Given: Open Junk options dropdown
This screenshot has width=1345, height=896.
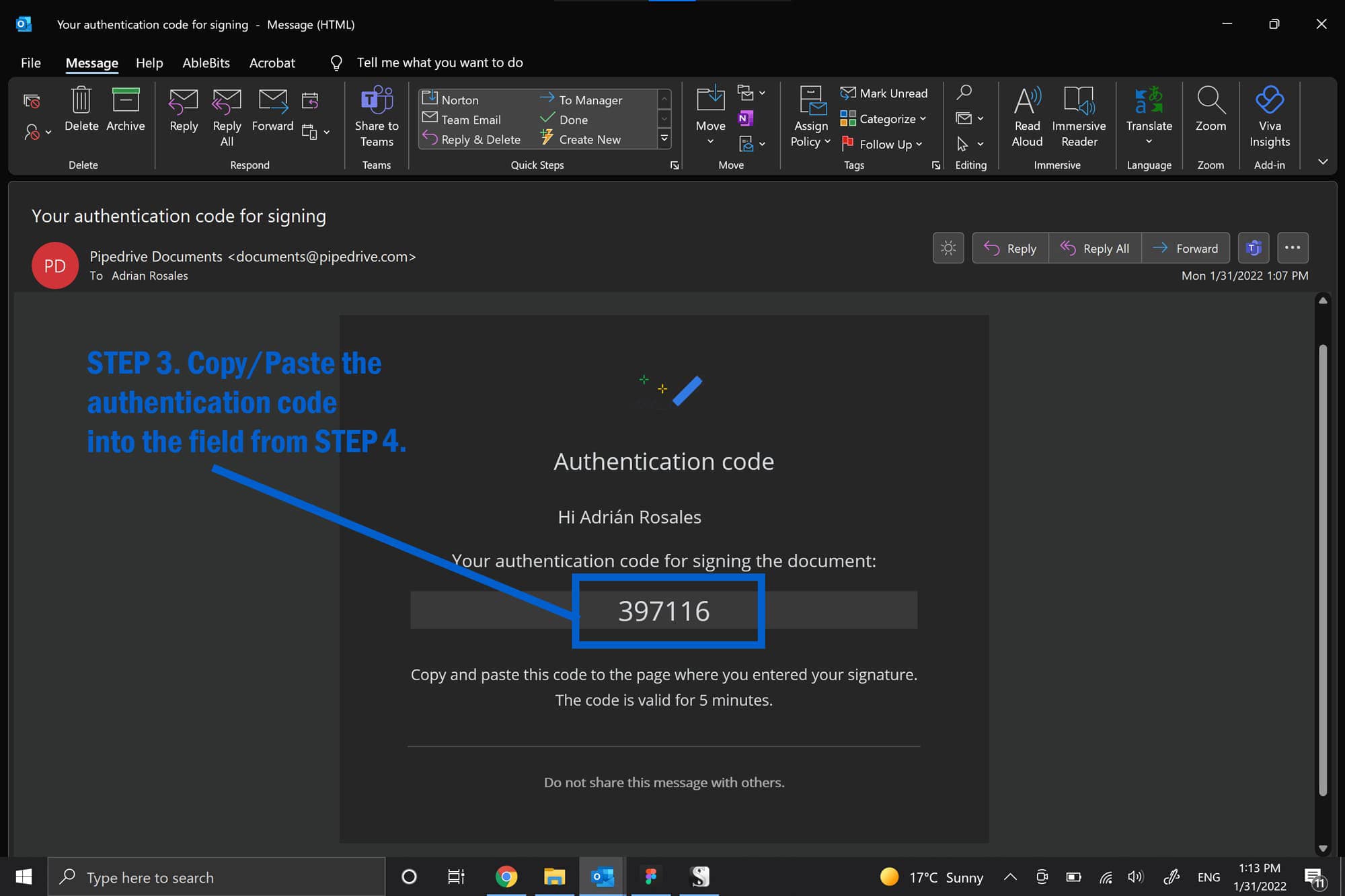Looking at the screenshot, I should click(38, 132).
